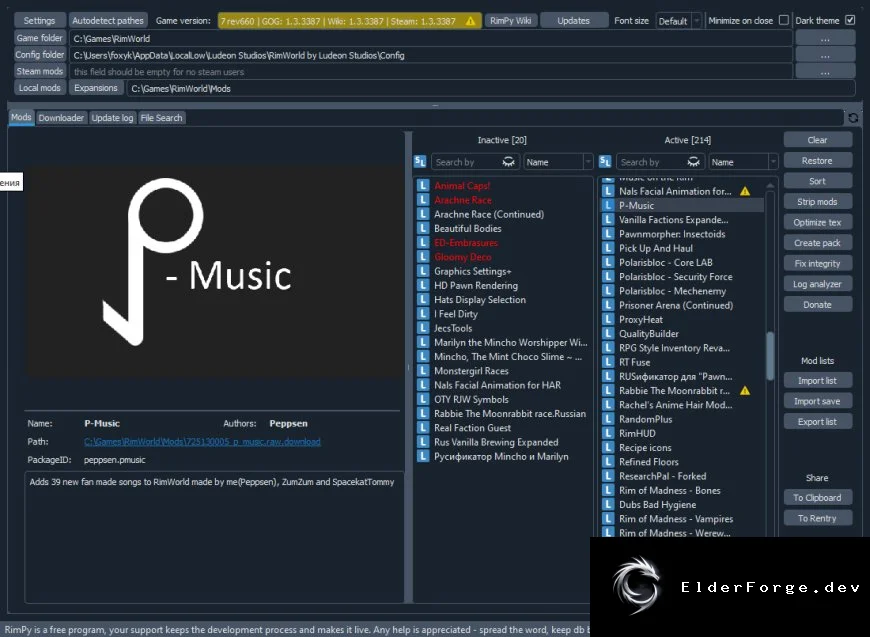The image size is (870, 637).
Task: Click Strip mods button
Action: coord(818,201)
